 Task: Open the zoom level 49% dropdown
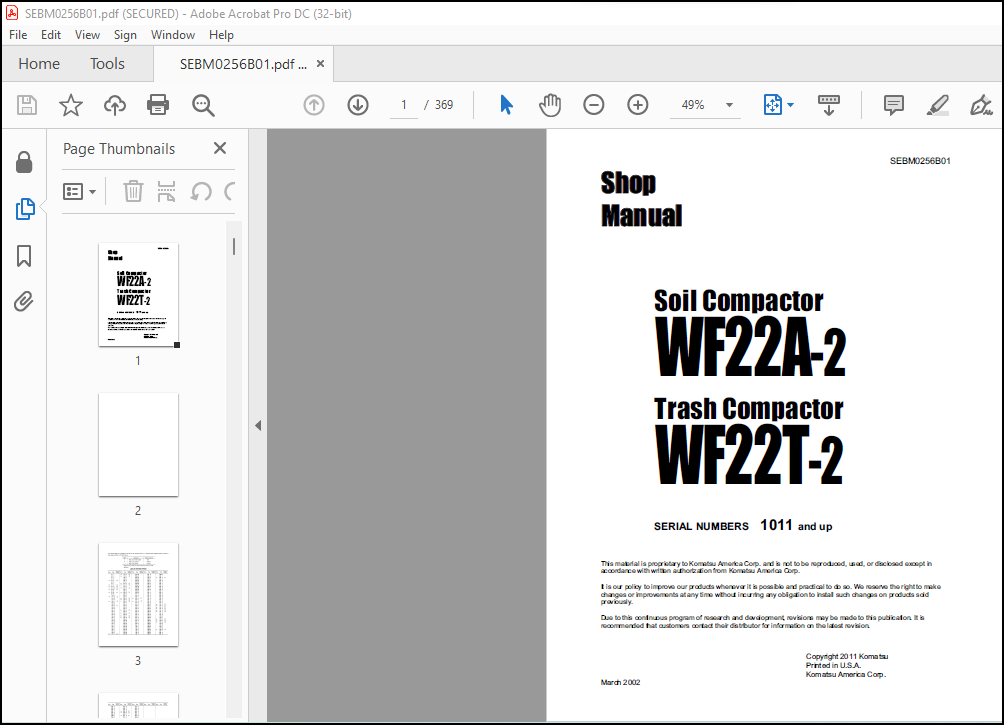[x=729, y=105]
